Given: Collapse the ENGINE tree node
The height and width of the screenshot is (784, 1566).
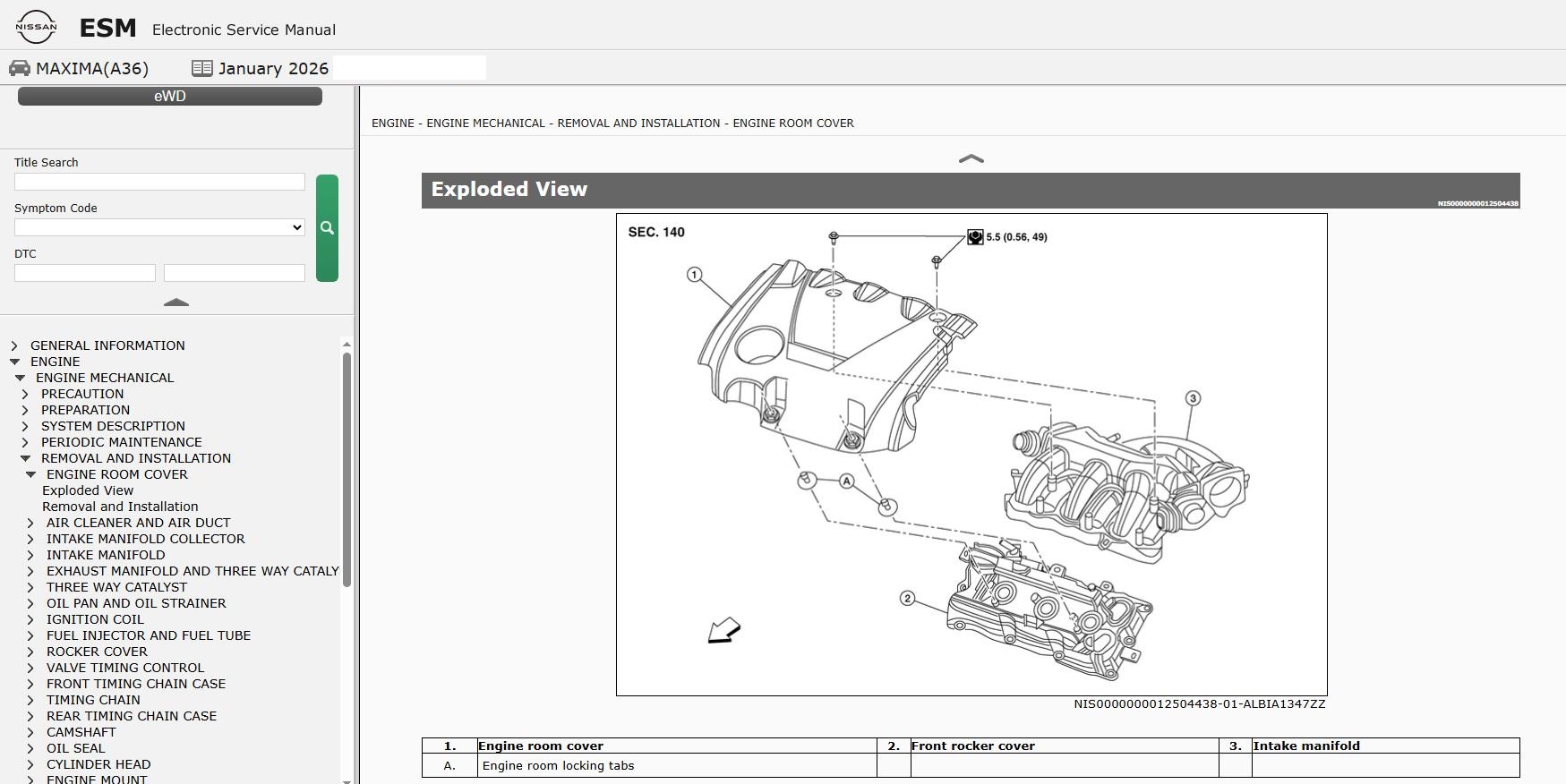Looking at the screenshot, I should click(14, 362).
